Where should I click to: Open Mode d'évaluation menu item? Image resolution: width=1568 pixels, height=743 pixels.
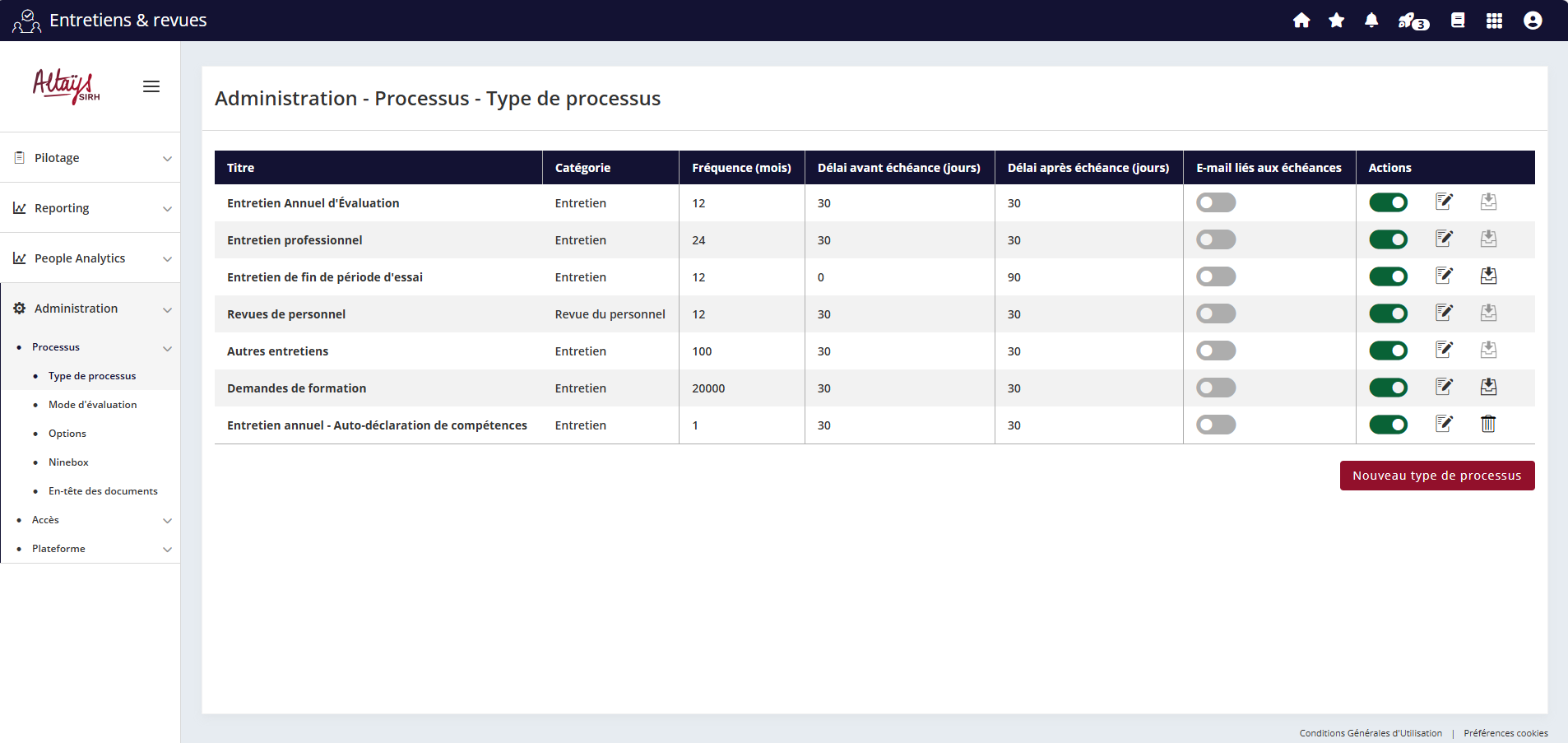[92, 405]
